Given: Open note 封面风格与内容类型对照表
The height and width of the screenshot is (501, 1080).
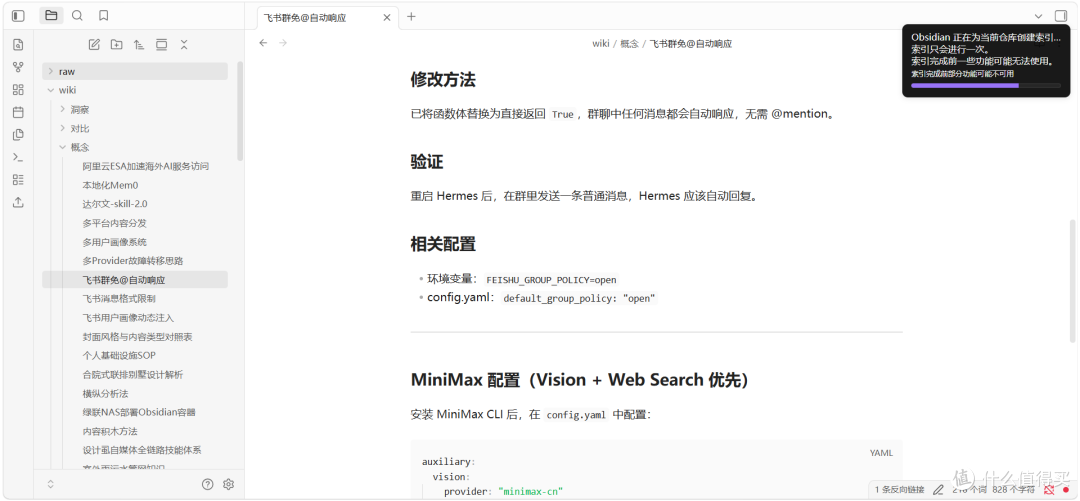Looking at the screenshot, I should pyautogui.click(x=137, y=337).
